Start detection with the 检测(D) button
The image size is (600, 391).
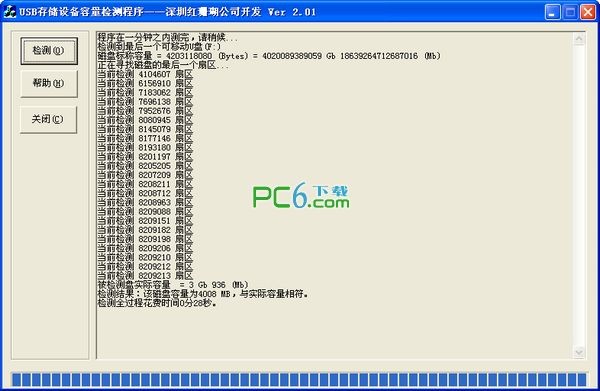(49, 51)
